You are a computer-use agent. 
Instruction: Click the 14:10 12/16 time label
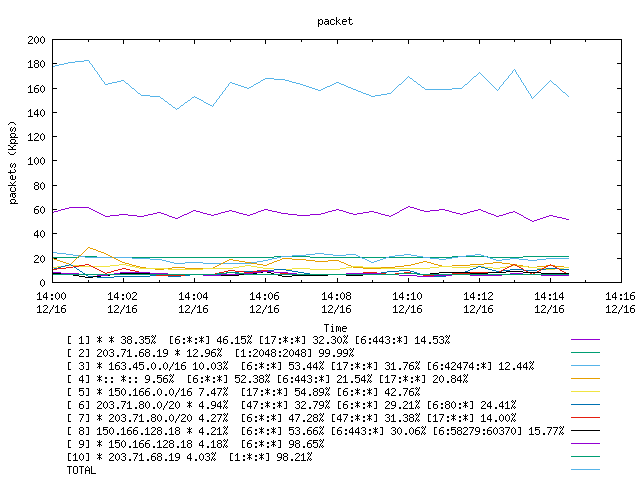407,302
